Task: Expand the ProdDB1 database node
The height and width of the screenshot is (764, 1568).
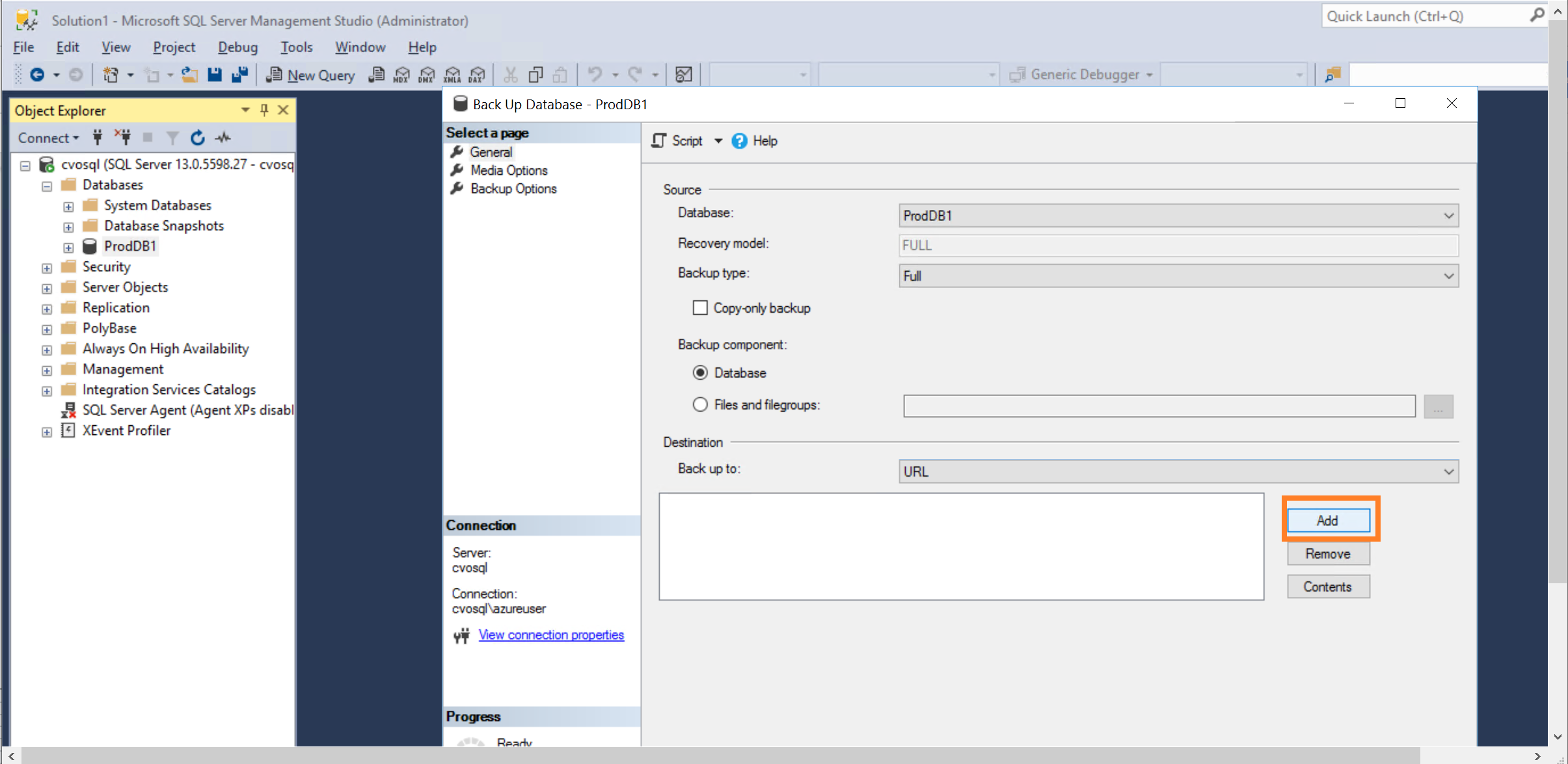Action: [x=68, y=247]
